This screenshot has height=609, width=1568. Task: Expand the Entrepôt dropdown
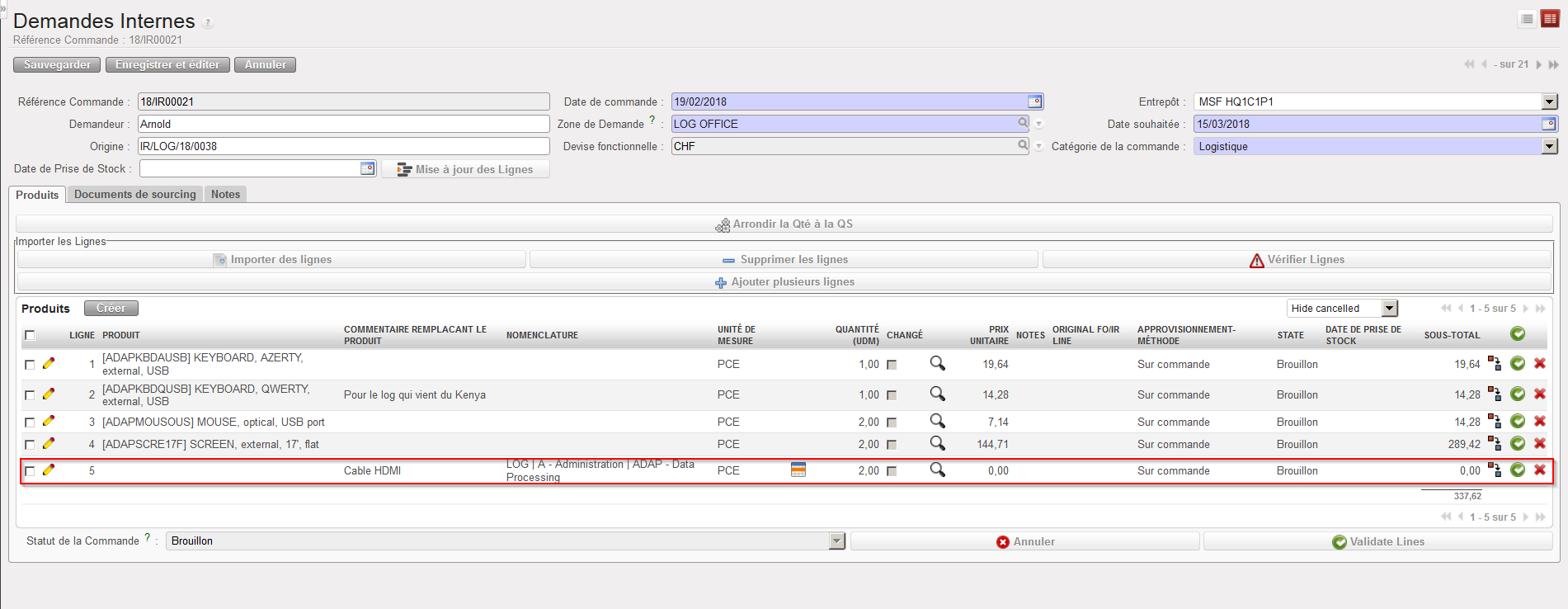pos(1549,101)
